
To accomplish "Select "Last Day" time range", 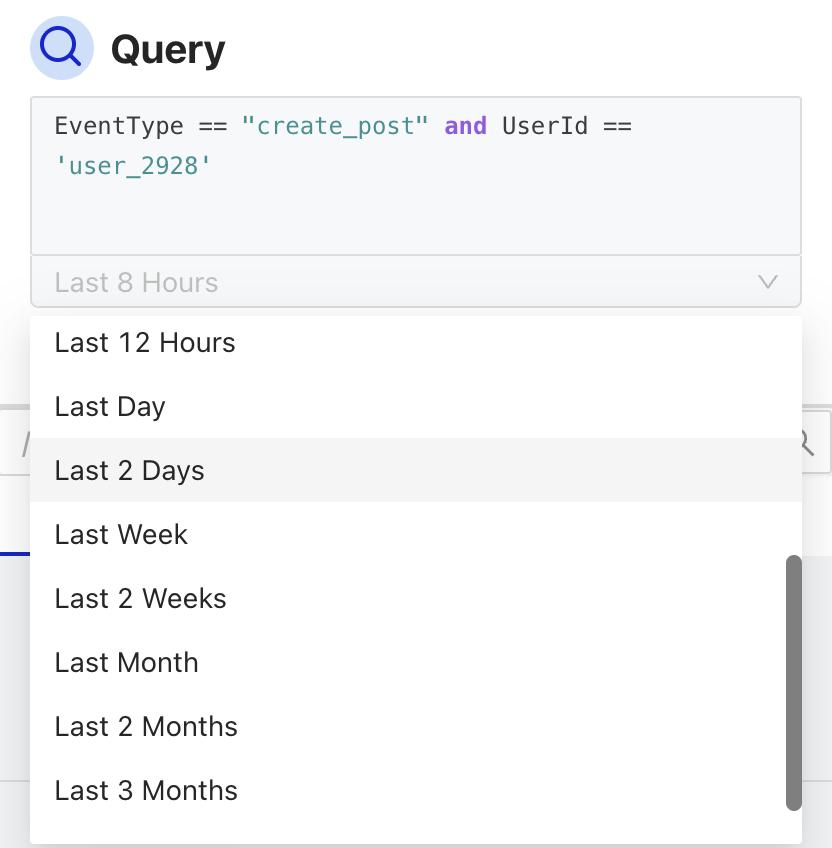I will coord(110,407).
